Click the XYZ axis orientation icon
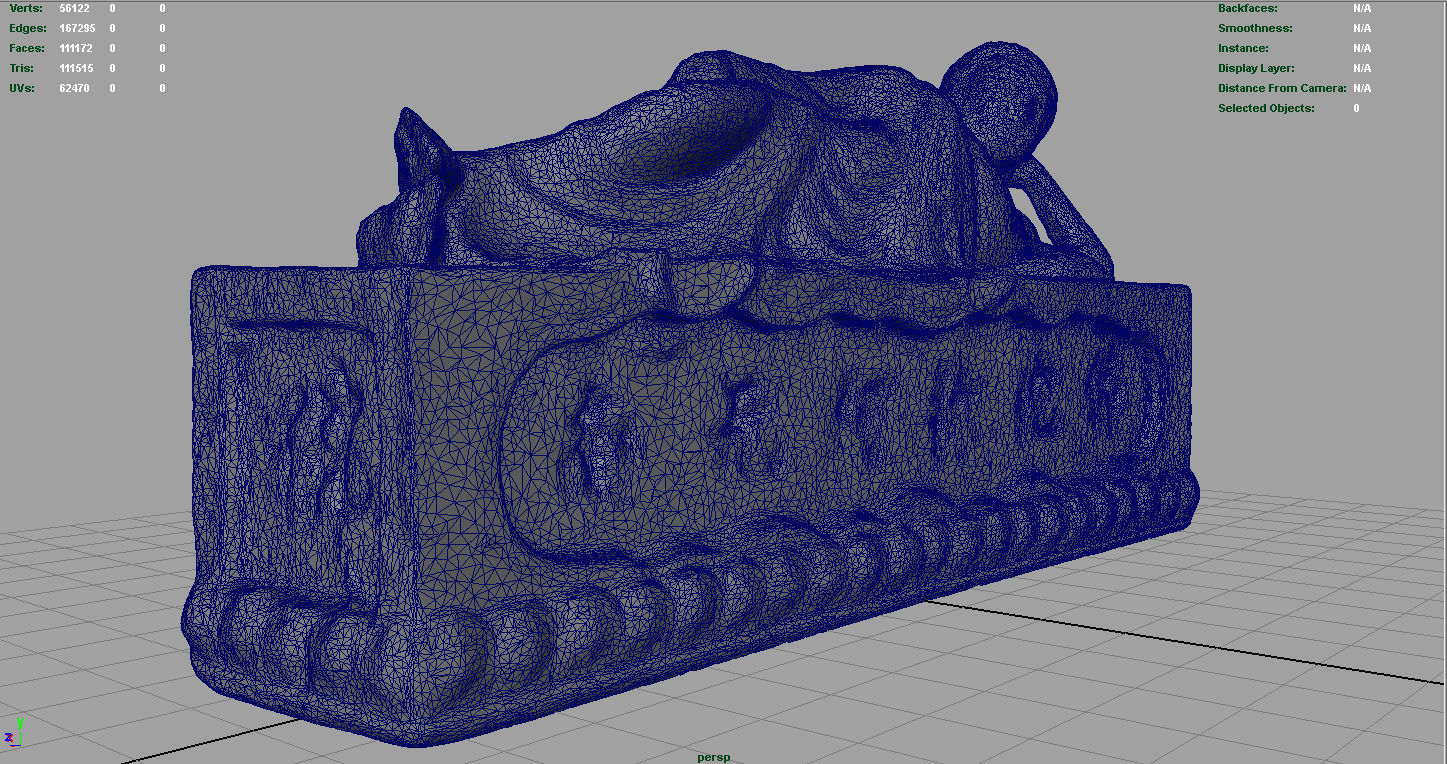This screenshot has height=764, width=1447. (x=14, y=732)
